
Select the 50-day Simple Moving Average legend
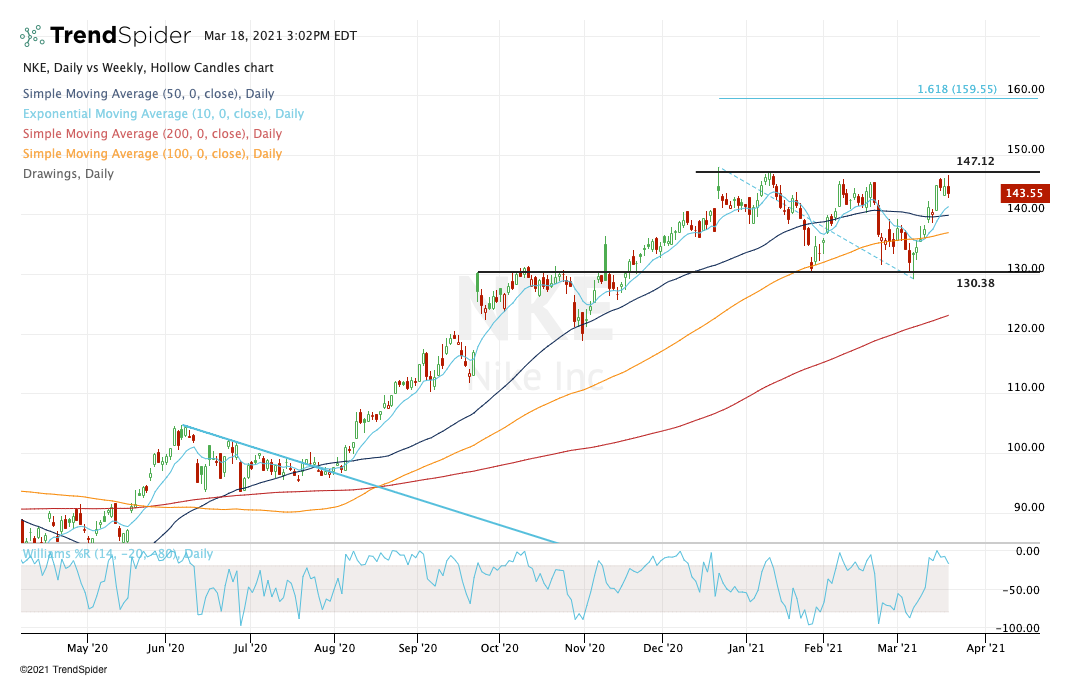[147, 94]
